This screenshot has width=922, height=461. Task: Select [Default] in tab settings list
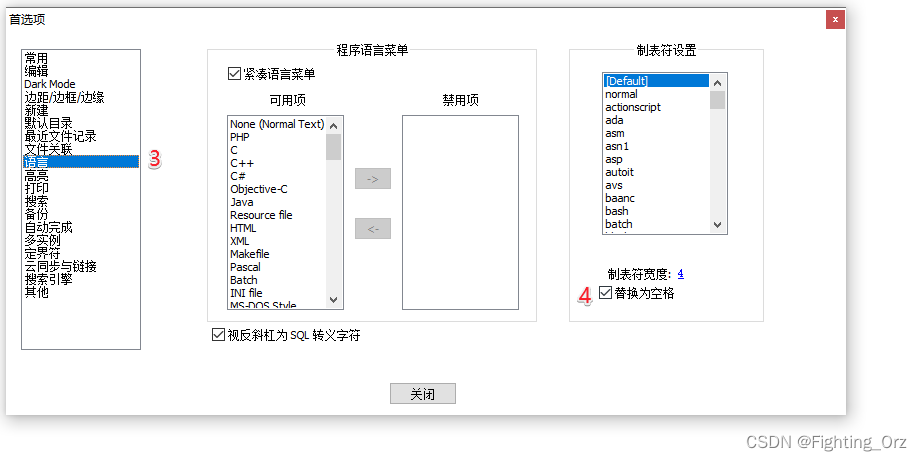pos(656,81)
